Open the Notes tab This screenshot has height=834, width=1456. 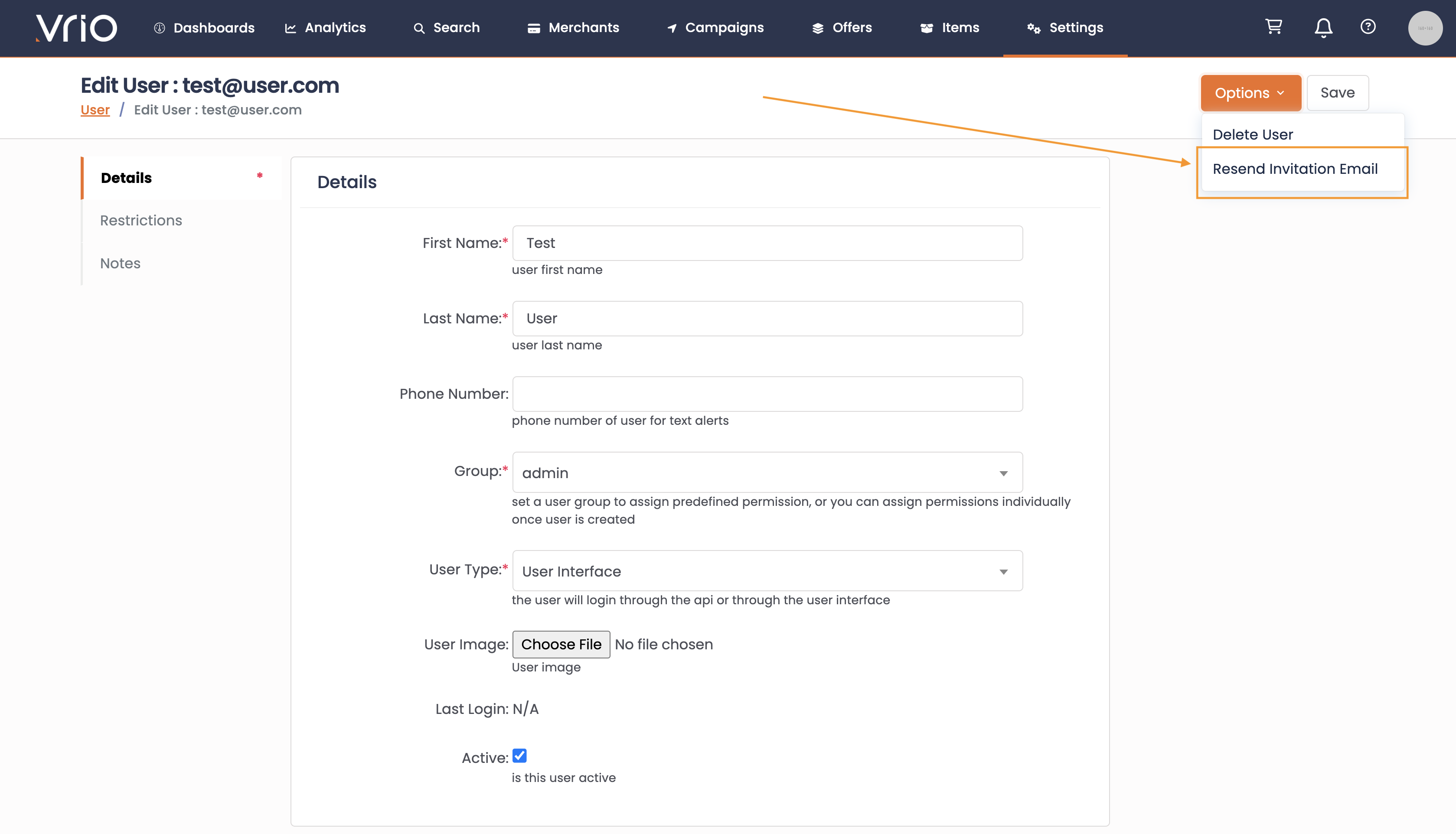pos(120,264)
